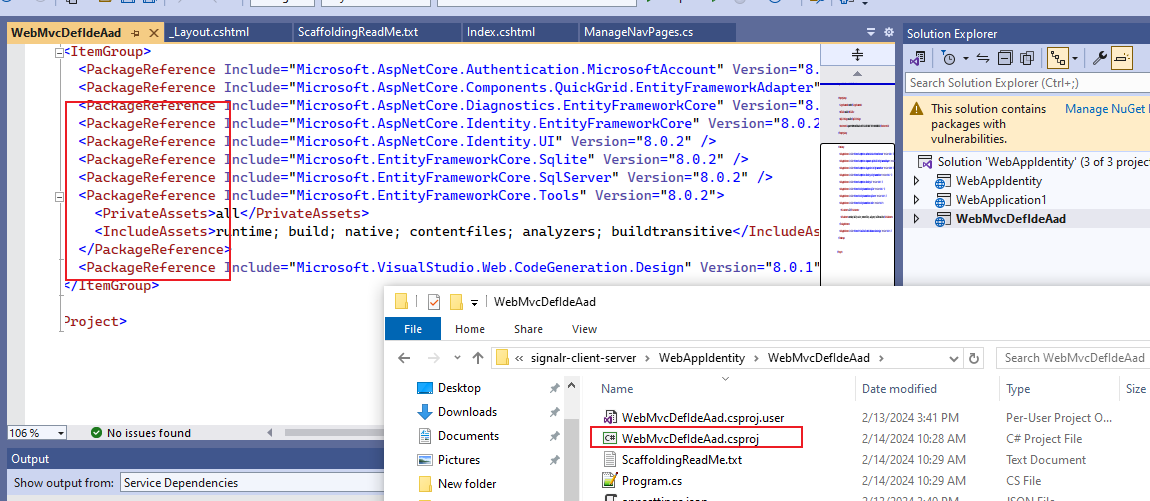This screenshot has height=501, width=1150.
Task: Click signalr-client-server breadcrumb
Action: (x=584, y=358)
